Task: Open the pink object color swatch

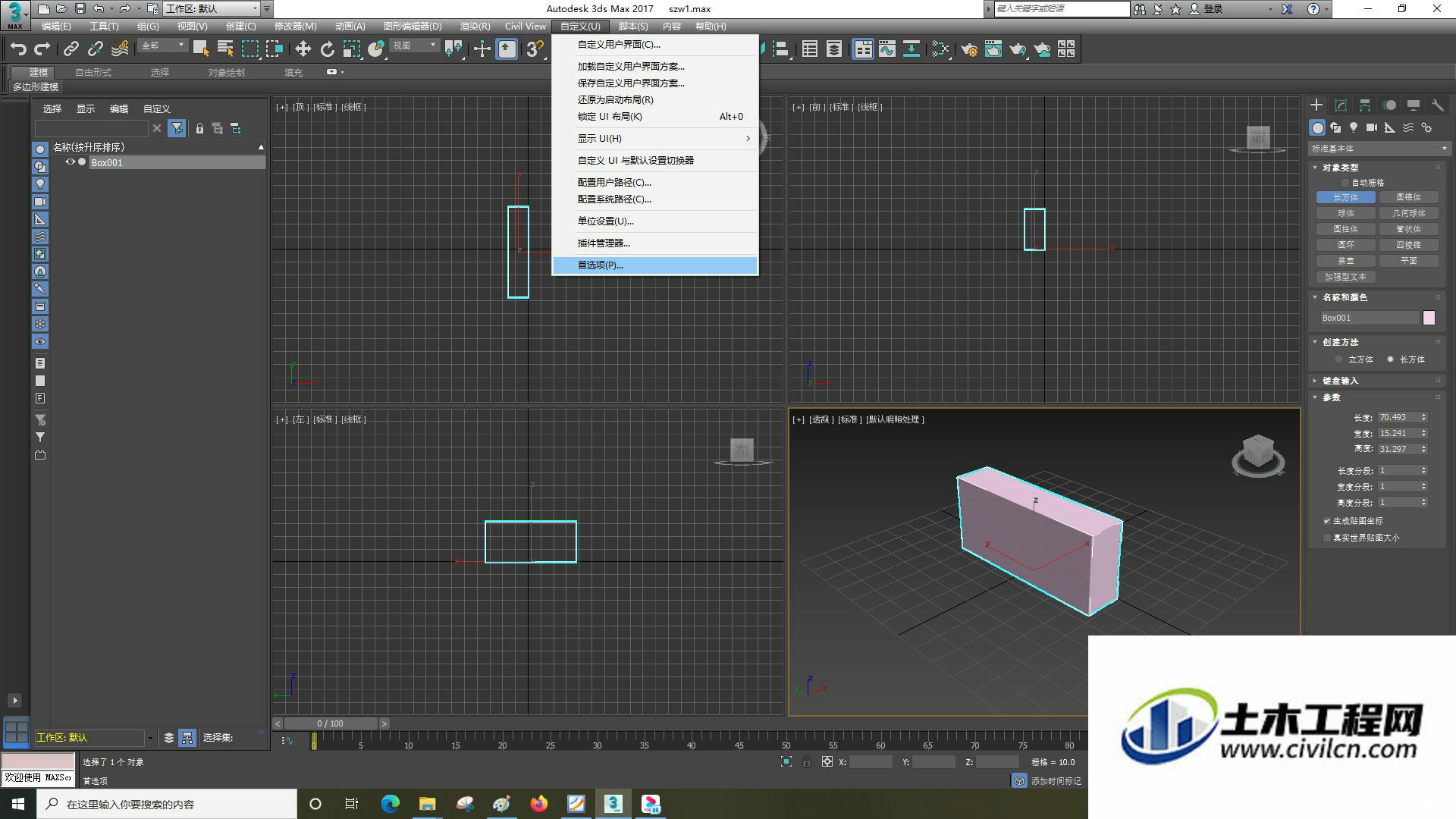Action: coord(1429,318)
